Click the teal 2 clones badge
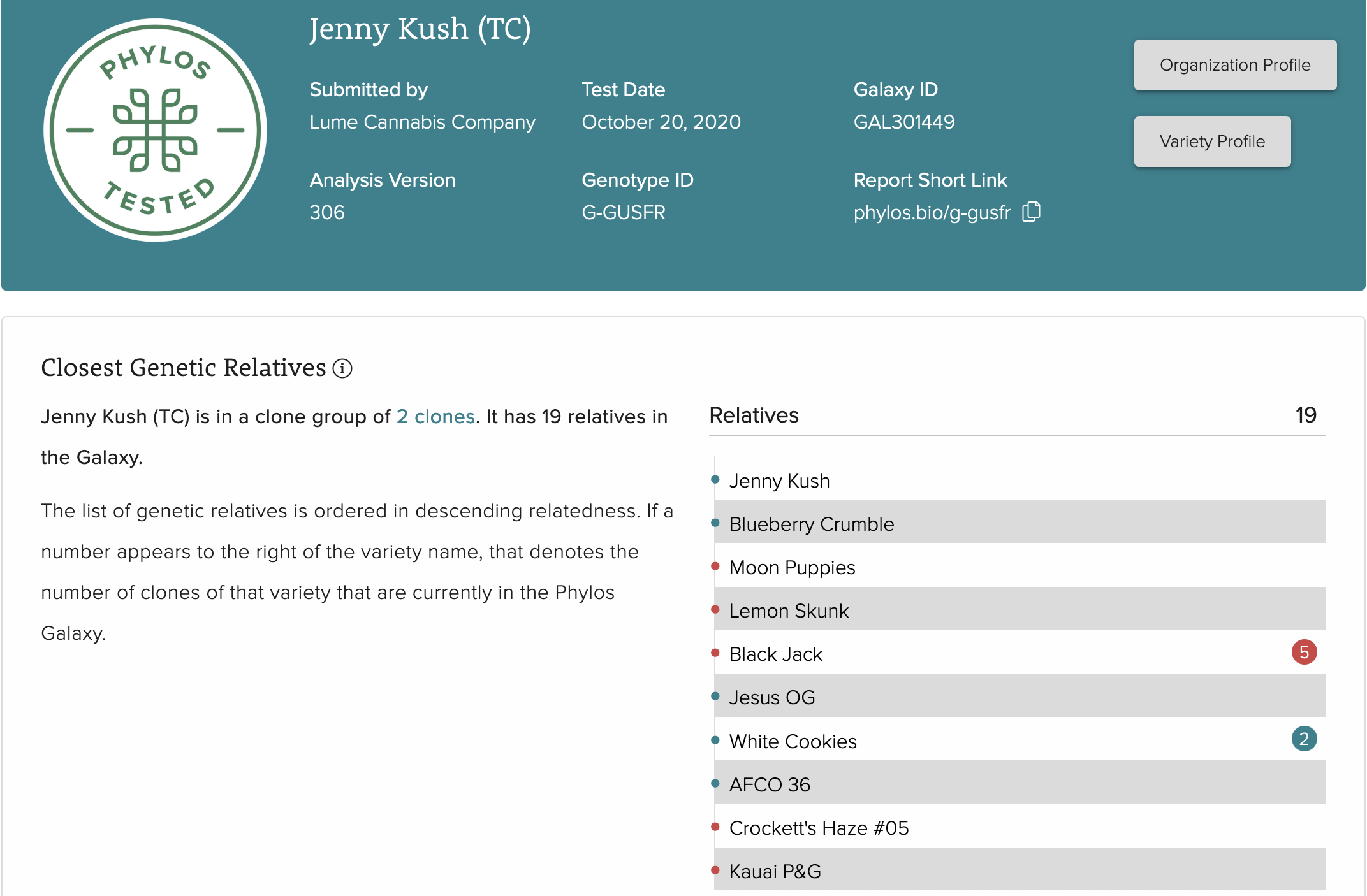 pyautogui.click(x=1304, y=739)
